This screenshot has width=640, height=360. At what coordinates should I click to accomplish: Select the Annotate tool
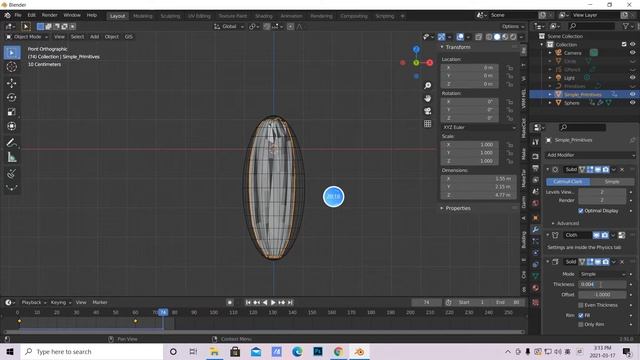12,143
